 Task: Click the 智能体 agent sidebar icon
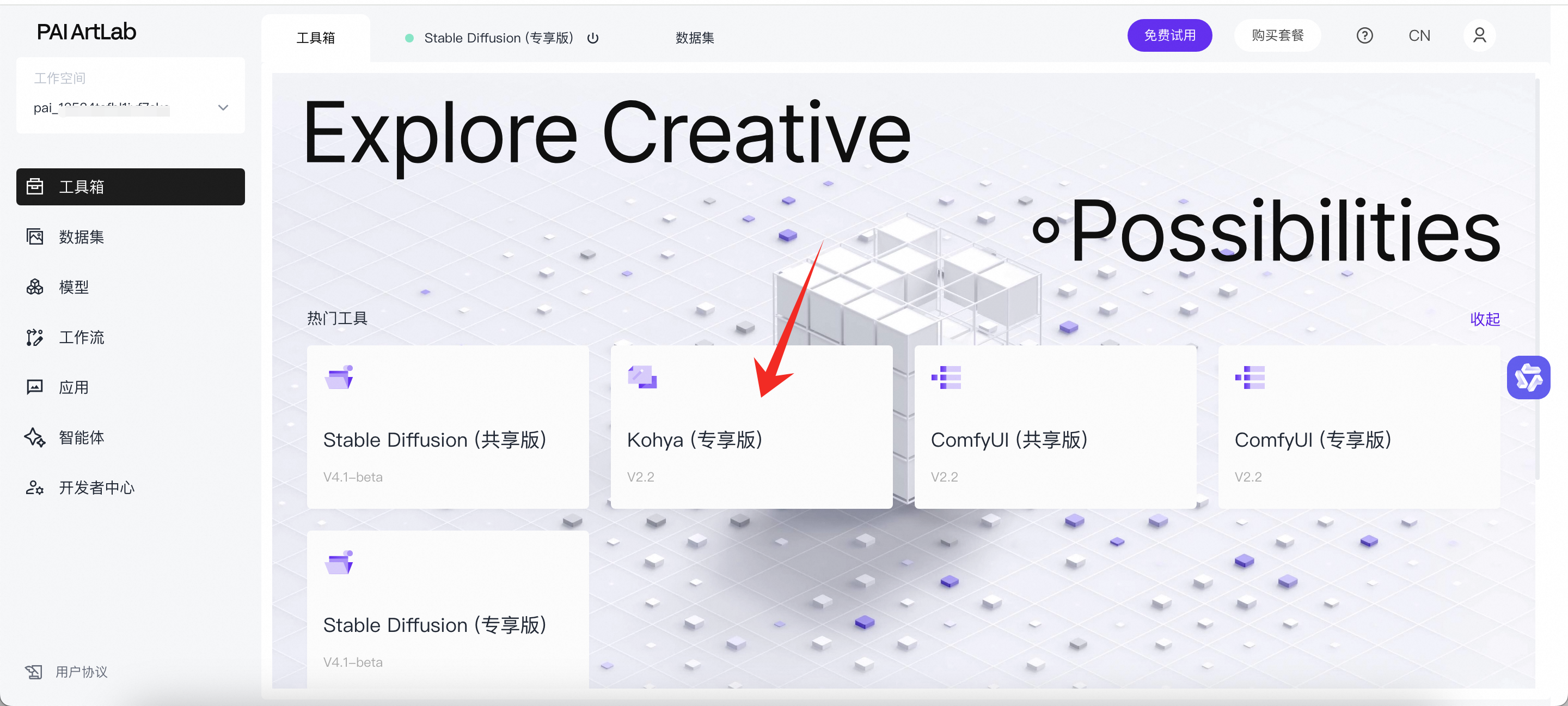tap(35, 437)
